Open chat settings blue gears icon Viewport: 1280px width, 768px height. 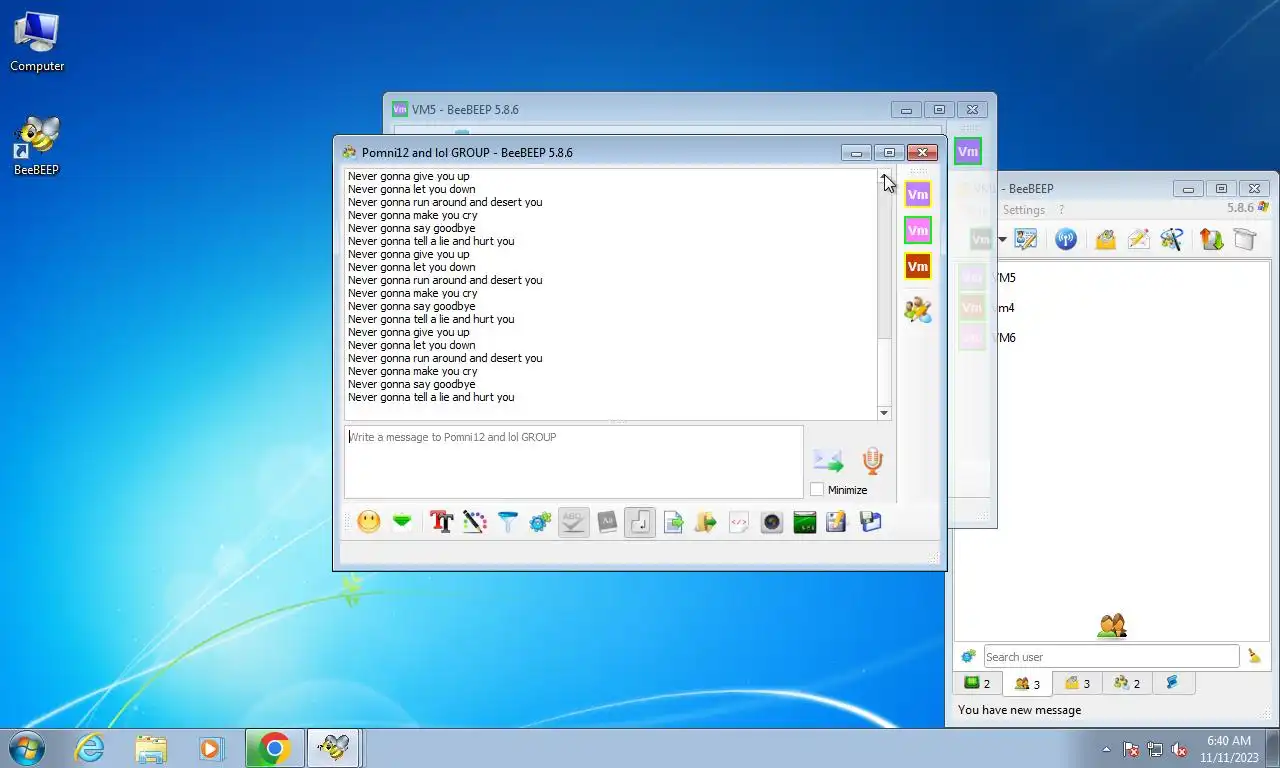(540, 522)
